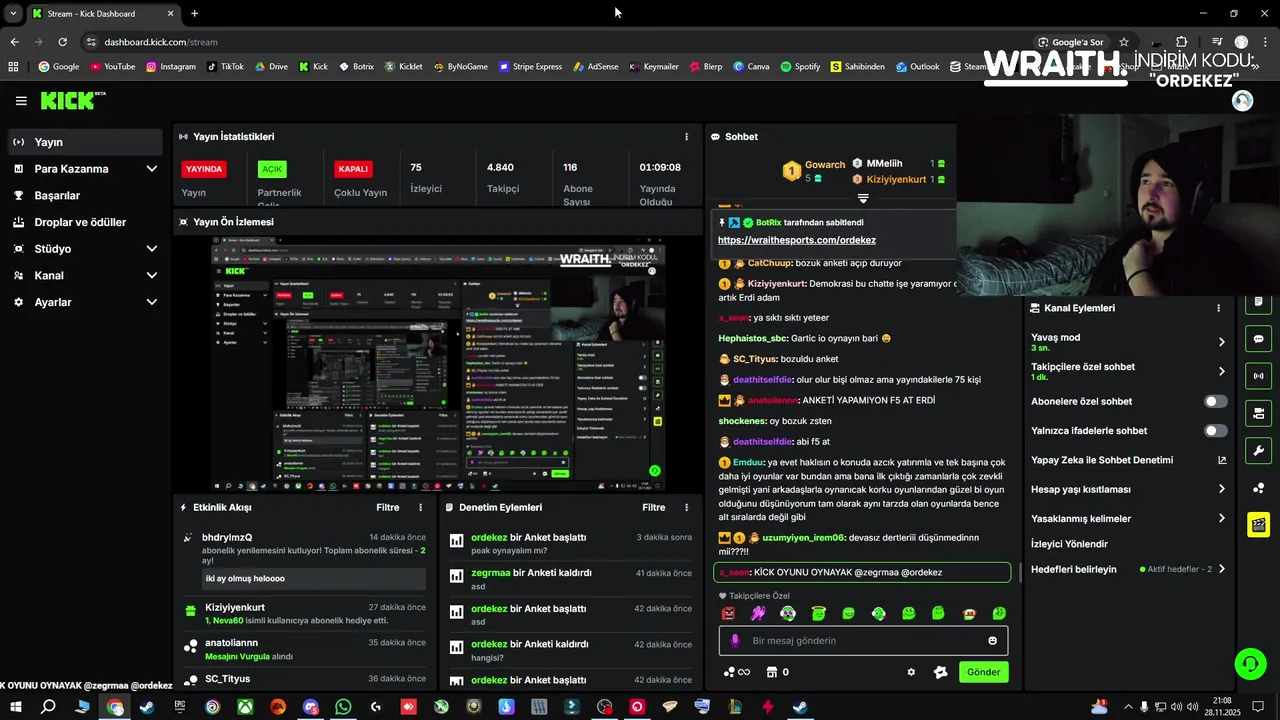
Task: Open options menu of Yayın İstatistikleri panel
Action: [x=686, y=137]
